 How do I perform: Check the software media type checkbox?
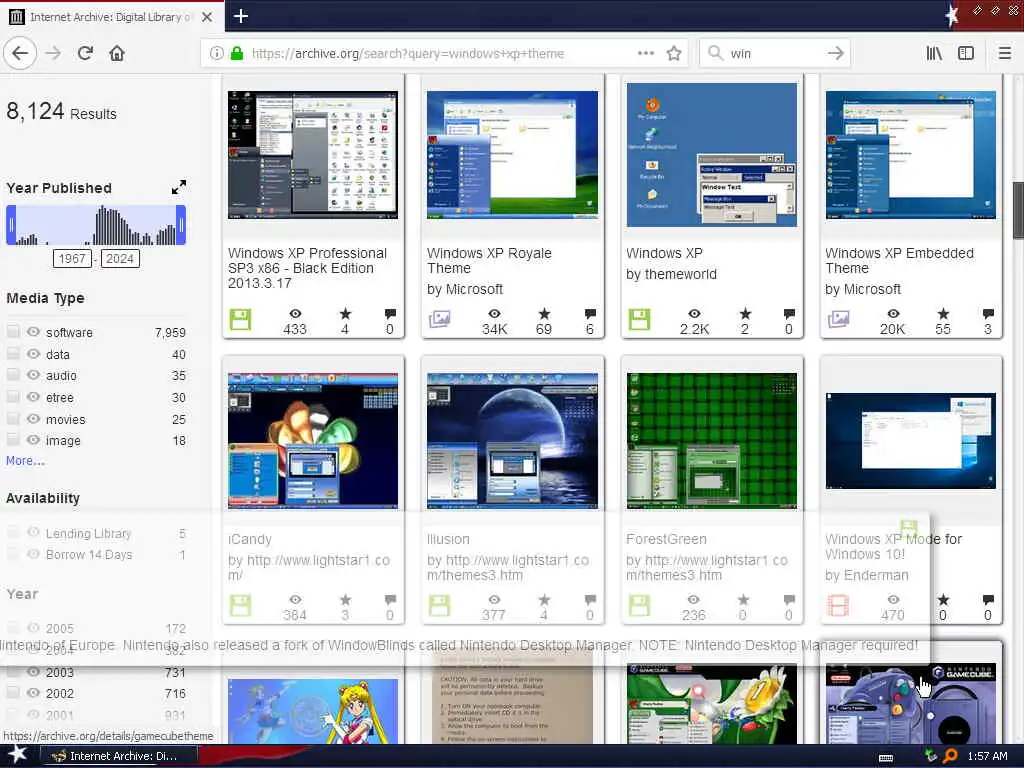13,332
